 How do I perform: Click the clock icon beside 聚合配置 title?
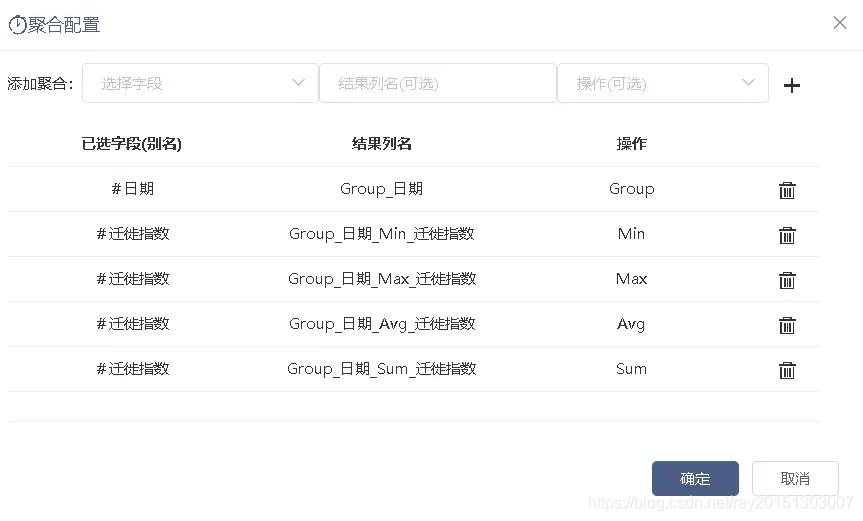point(18,25)
